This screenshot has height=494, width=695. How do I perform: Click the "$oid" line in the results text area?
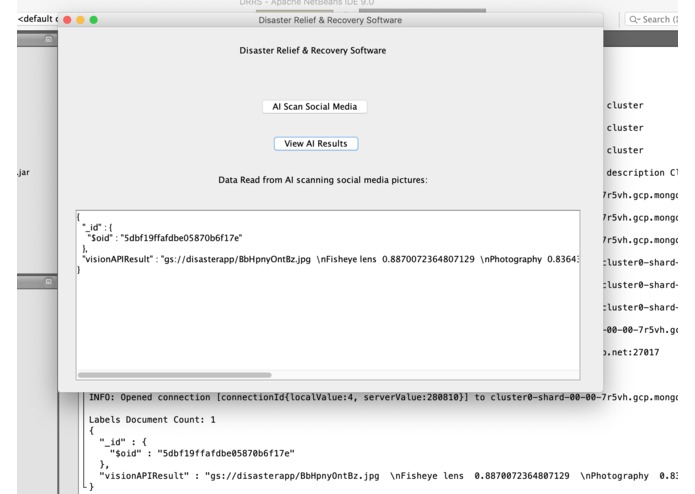pyautogui.click(x=165, y=238)
